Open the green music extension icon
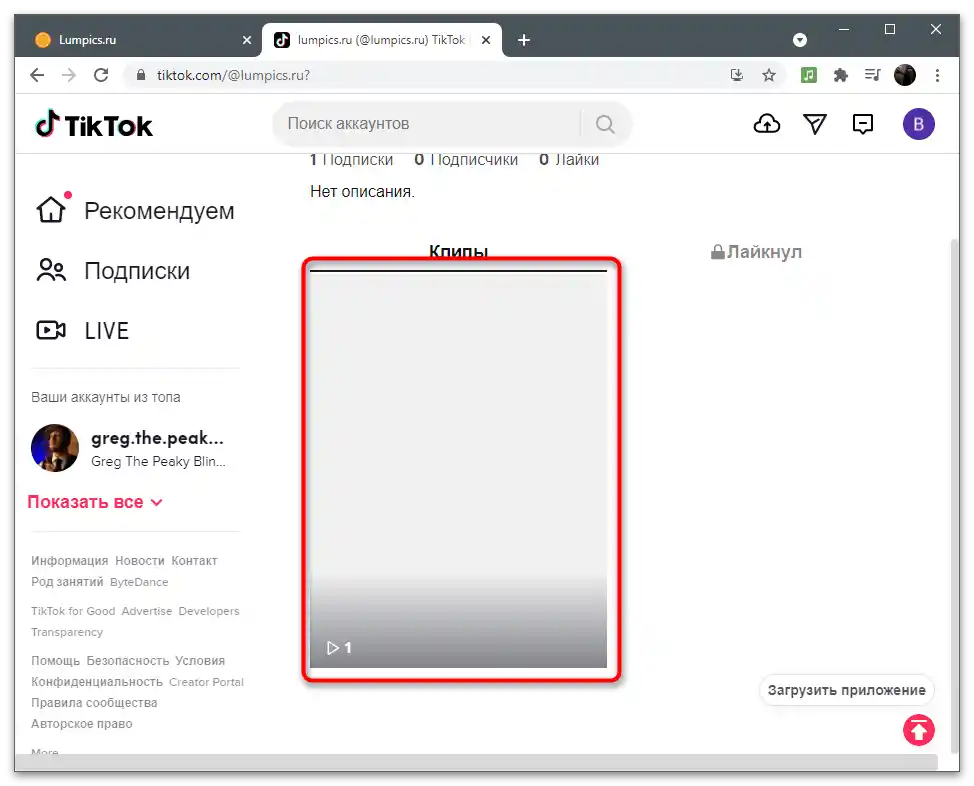Screen dimensions: 974x786 tap(808, 75)
